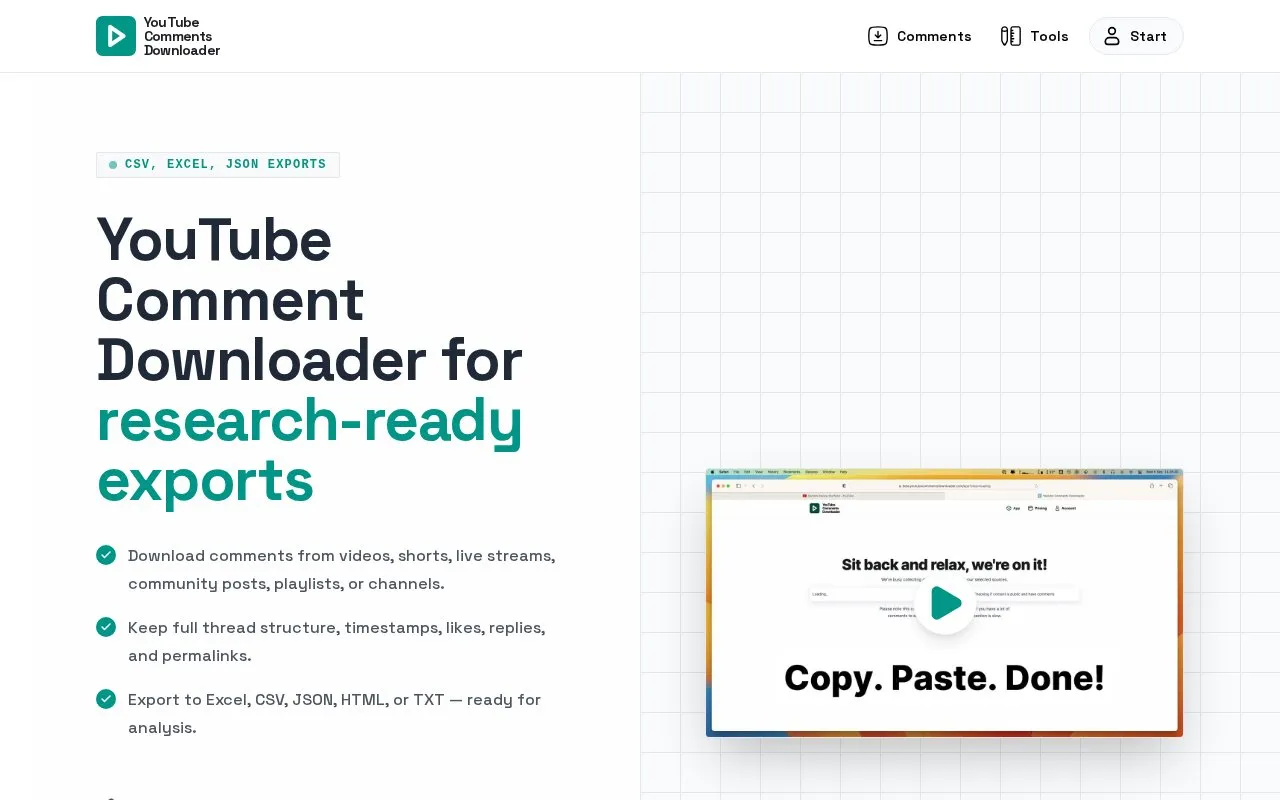Click the 'CSV, EXCEL, JSON EXPORTS' badge
1280x800 pixels.
[218, 165]
